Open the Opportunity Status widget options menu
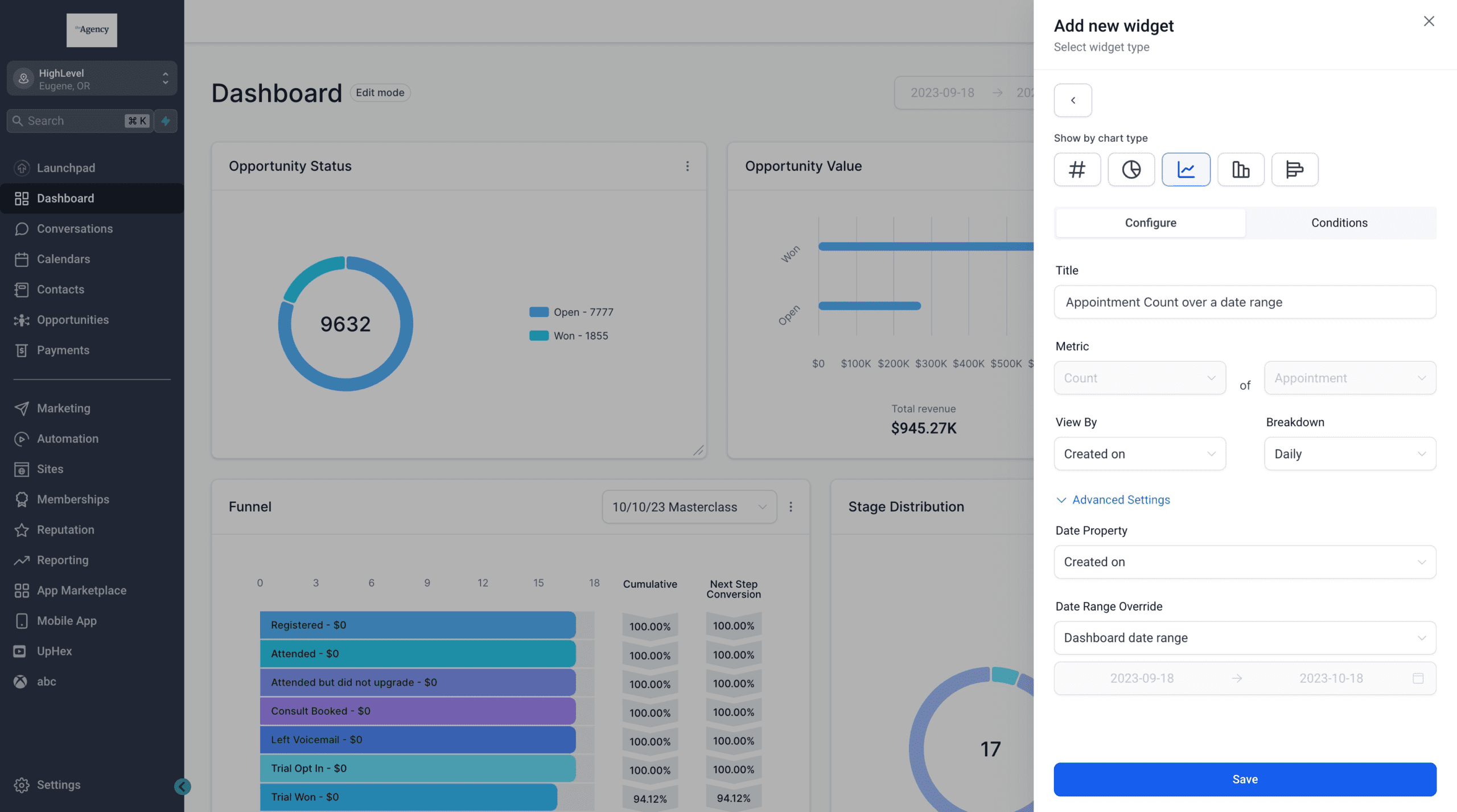The width and height of the screenshot is (1457, 812). tap(688, 166)
